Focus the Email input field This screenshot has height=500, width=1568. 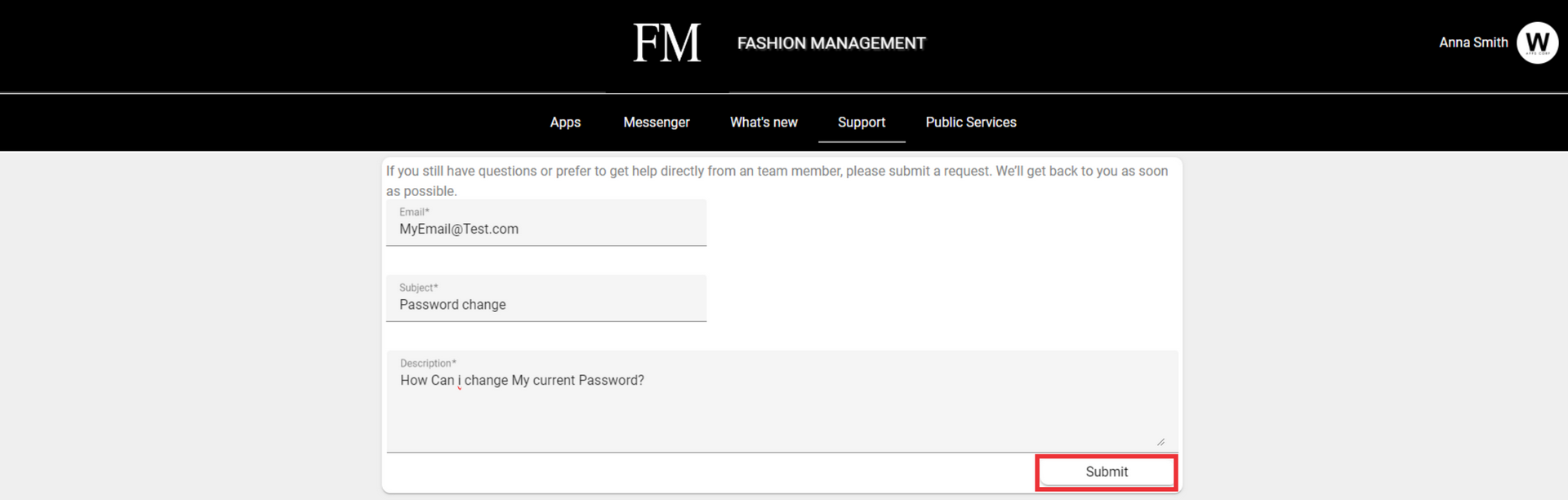pos(546,222)
